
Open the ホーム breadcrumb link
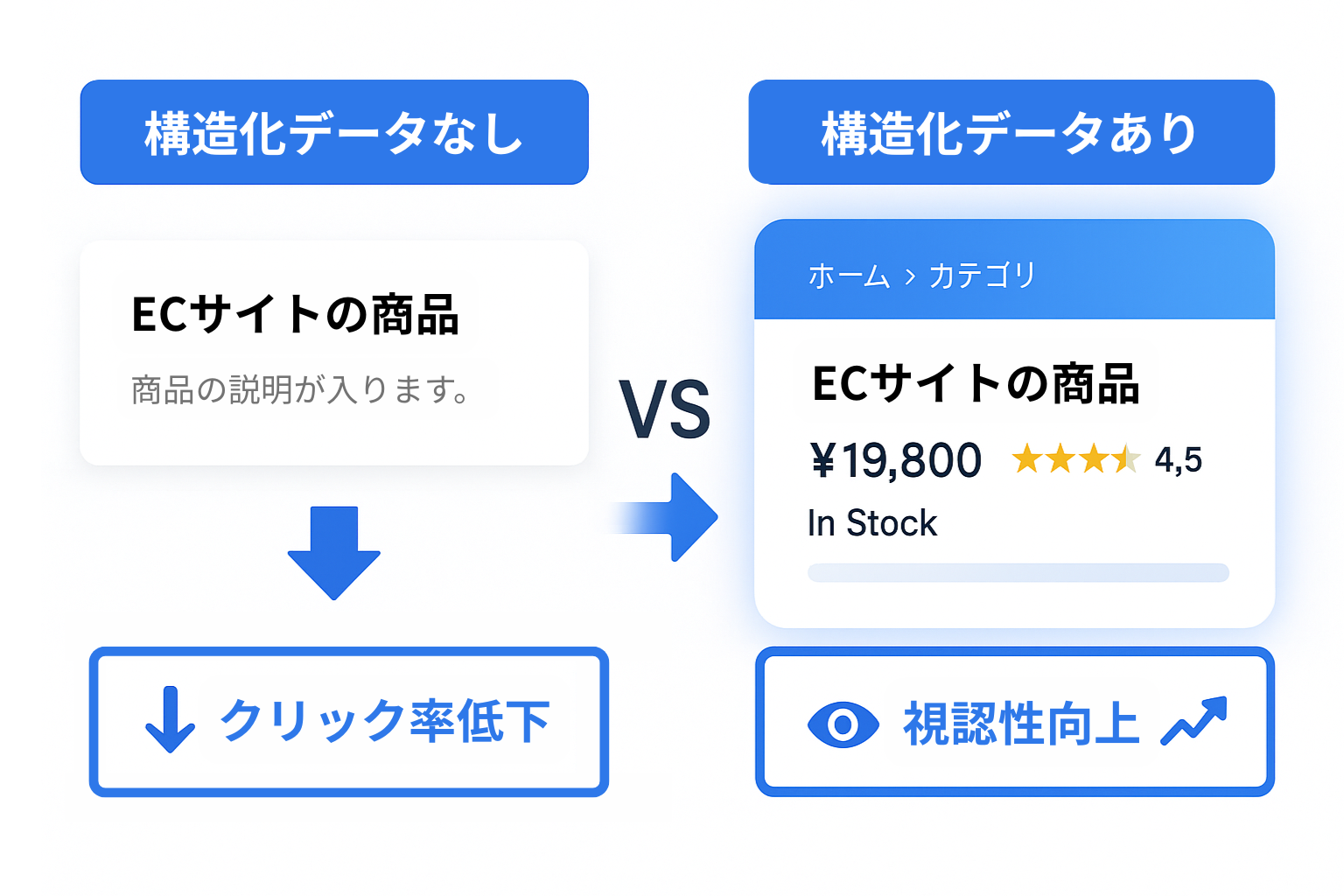pos(848,276)
